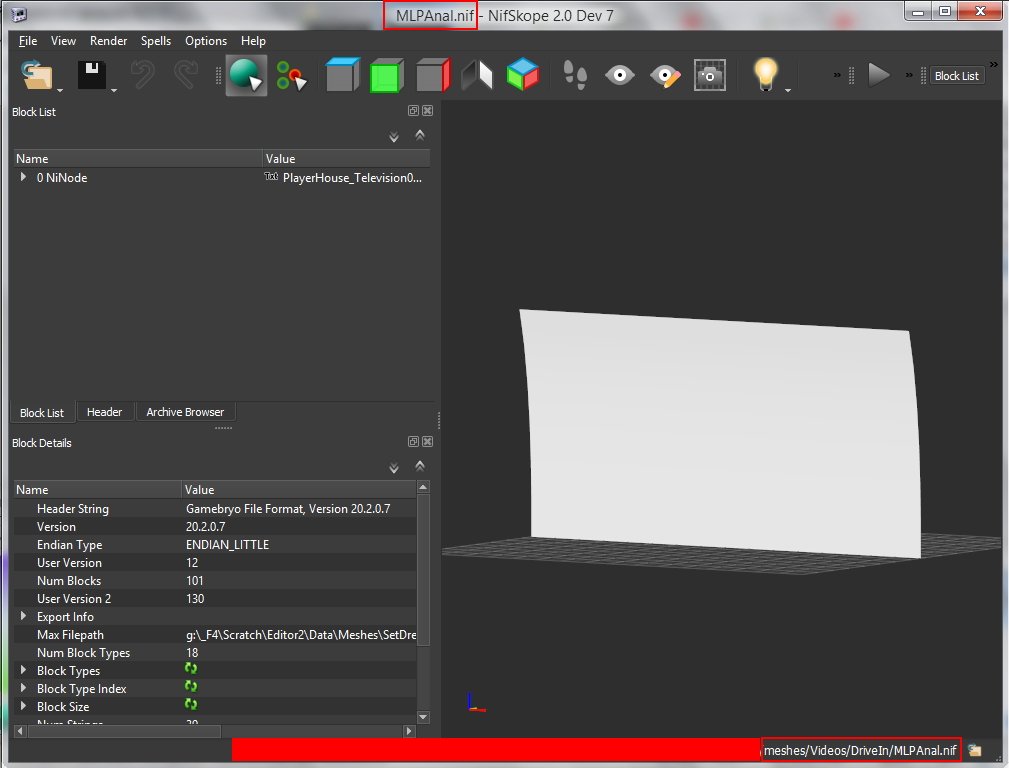This screenshot has width=1009, height=768.
Task: Open the Spells menu
Action: [x=156, y=41]
